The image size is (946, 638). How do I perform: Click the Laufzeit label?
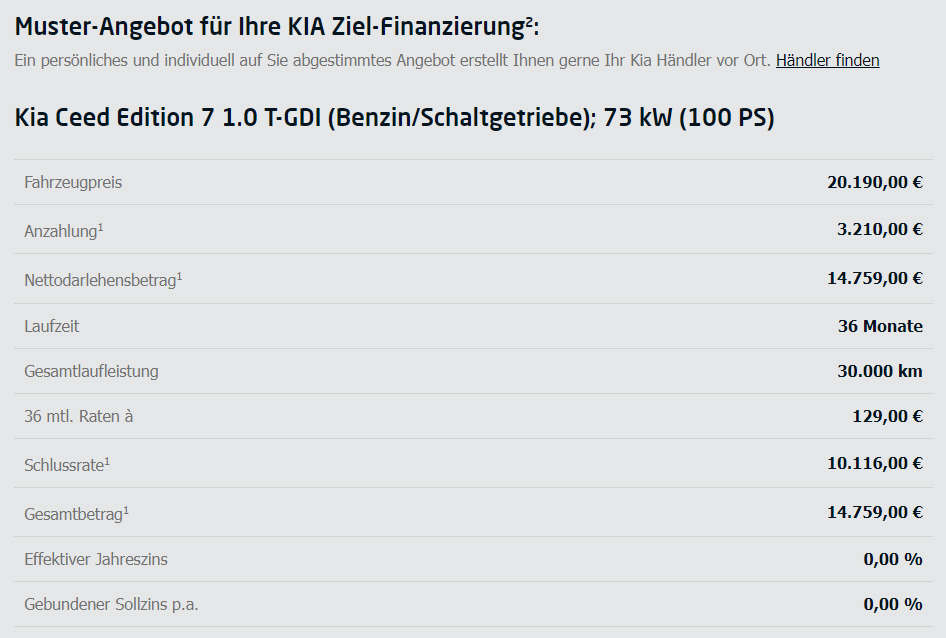click(x=51, y=327)
